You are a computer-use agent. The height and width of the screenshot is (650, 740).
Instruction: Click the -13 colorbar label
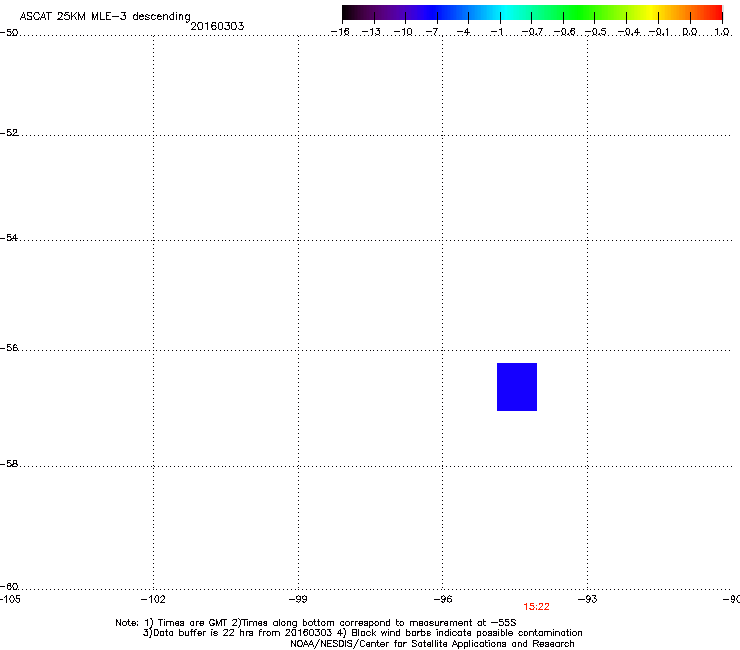pos(371,32)
